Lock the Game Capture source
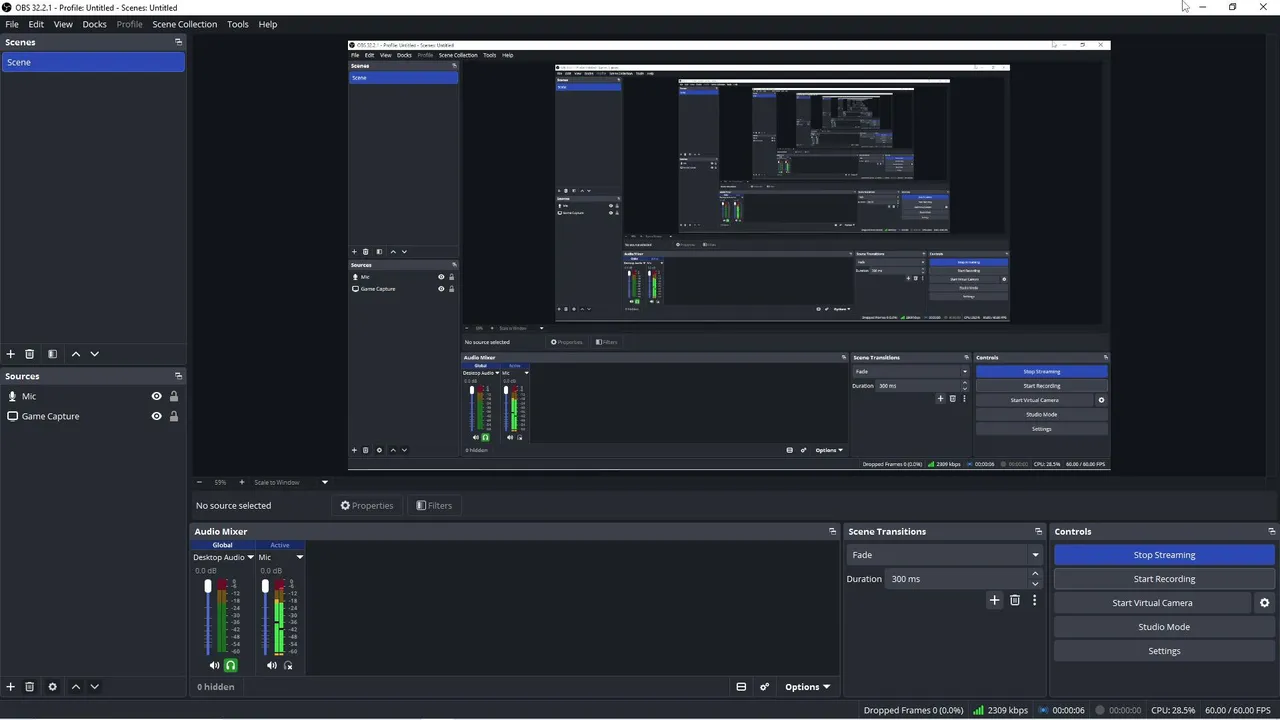The image size is (1280, 720). tap(174, 416)
